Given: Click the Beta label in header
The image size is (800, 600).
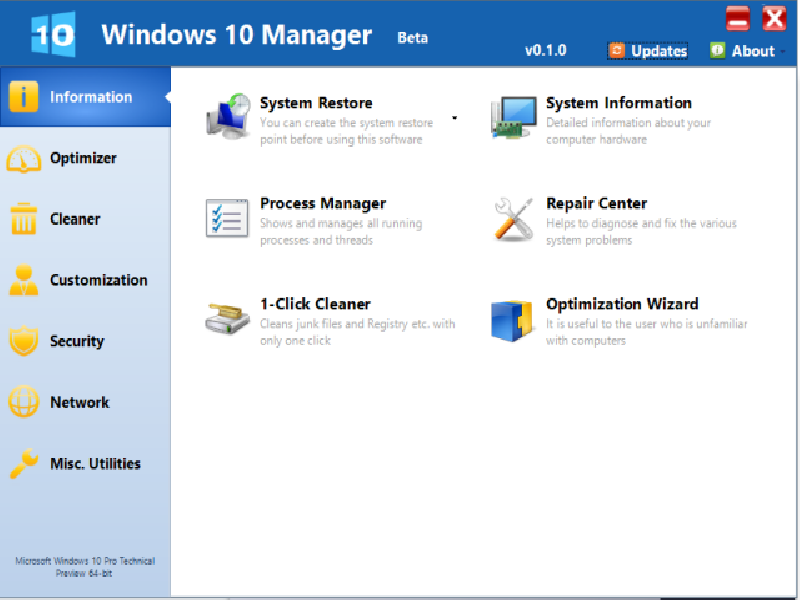Looking at the screenshot, I should point(412,38).
